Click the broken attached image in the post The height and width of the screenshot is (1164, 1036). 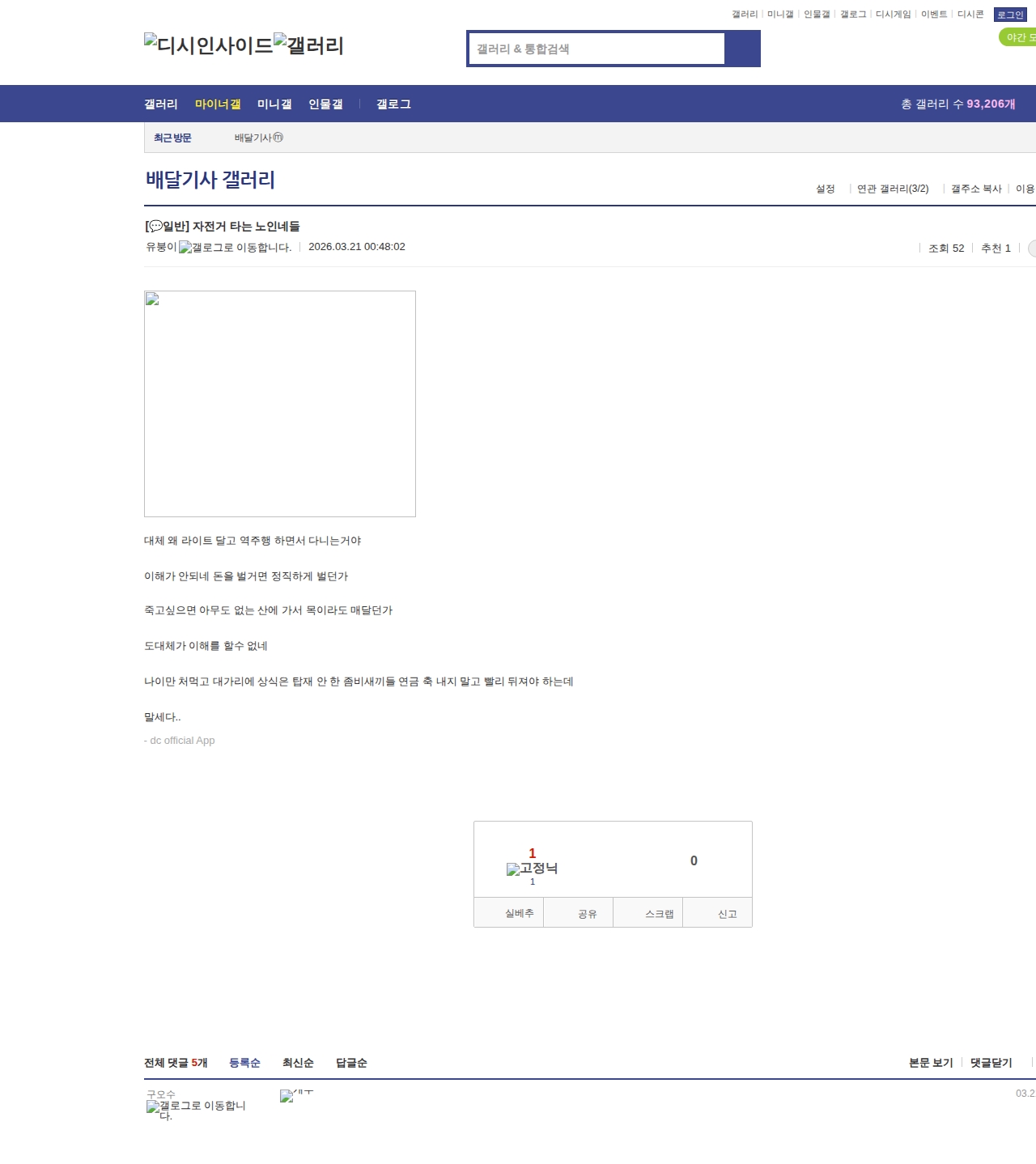tap(280, 404)
